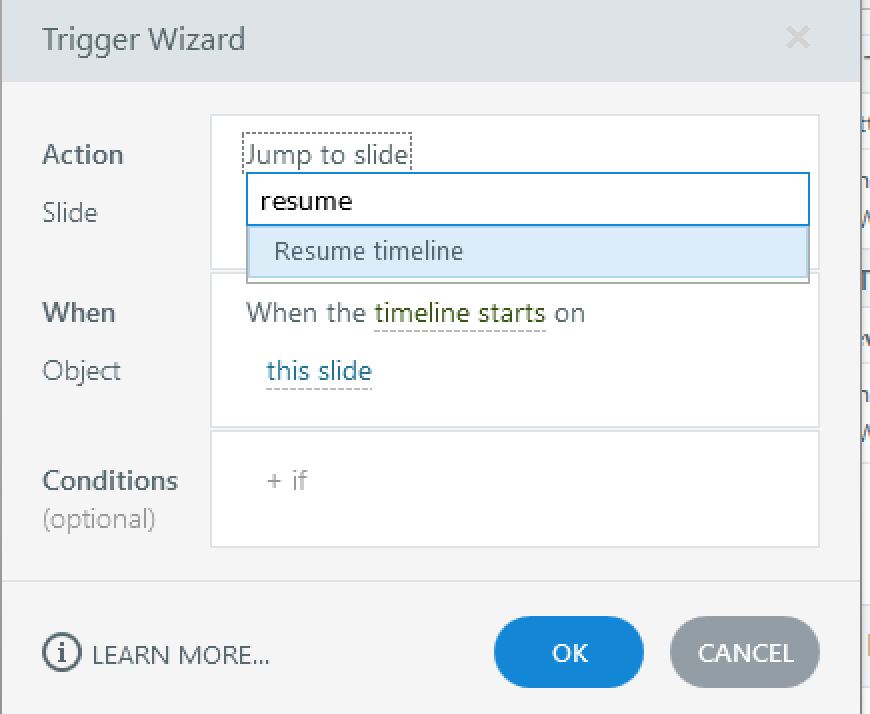Click the bold Action section label
This screenshot has height=714, width=870.
(83, 155)
